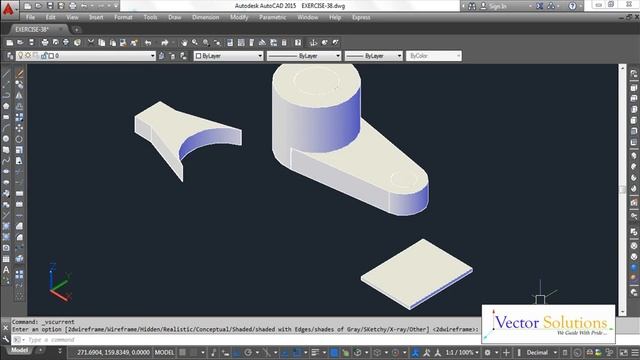Click the Redo arrow icon
640x360 pixels.
164,42
